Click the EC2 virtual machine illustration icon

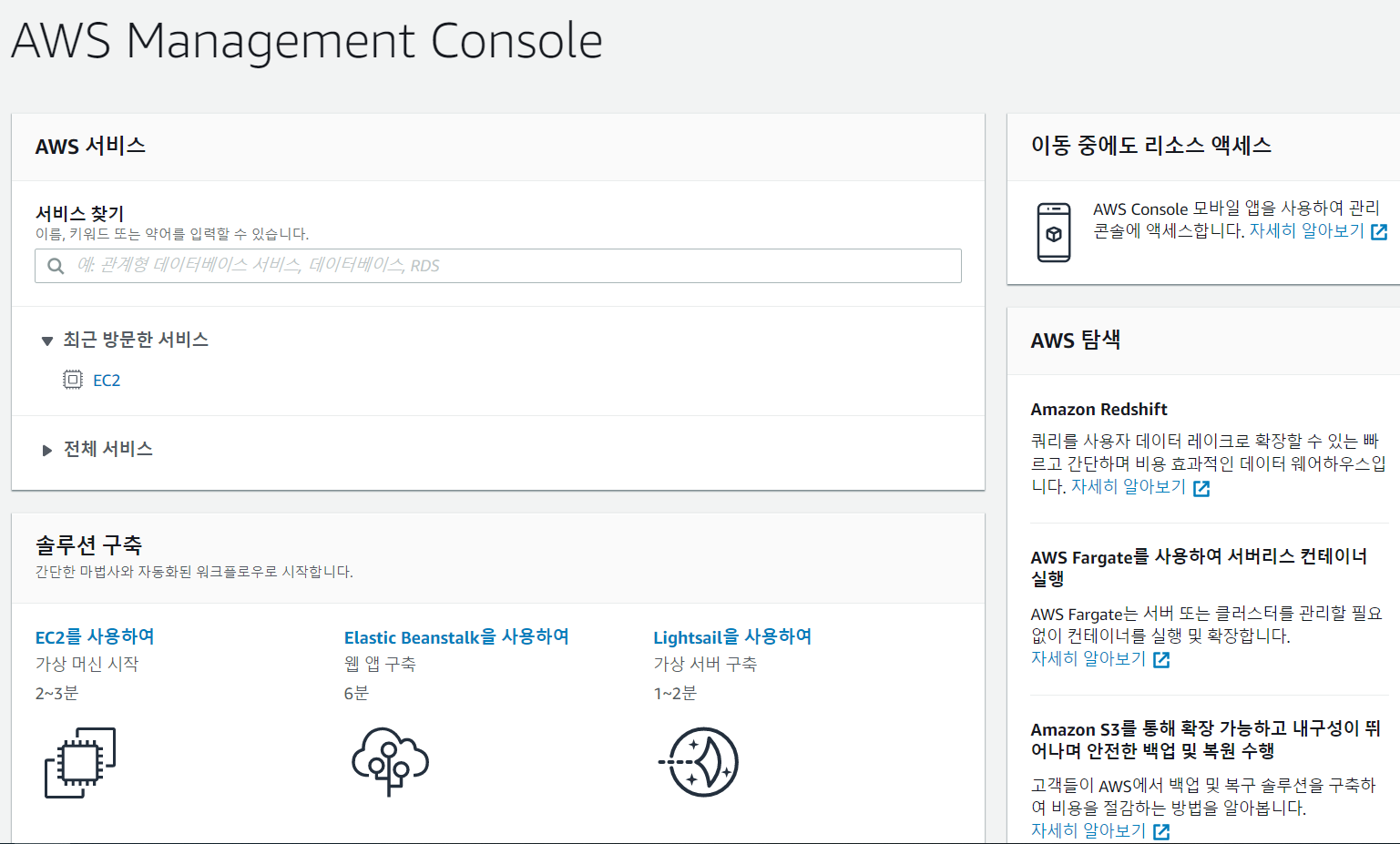(x=80, y=762)
